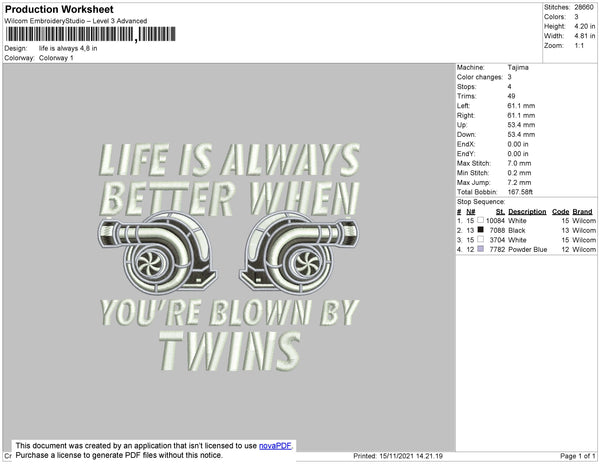Click the stitch count 7782 in stop 4

(x=497, y=249)
